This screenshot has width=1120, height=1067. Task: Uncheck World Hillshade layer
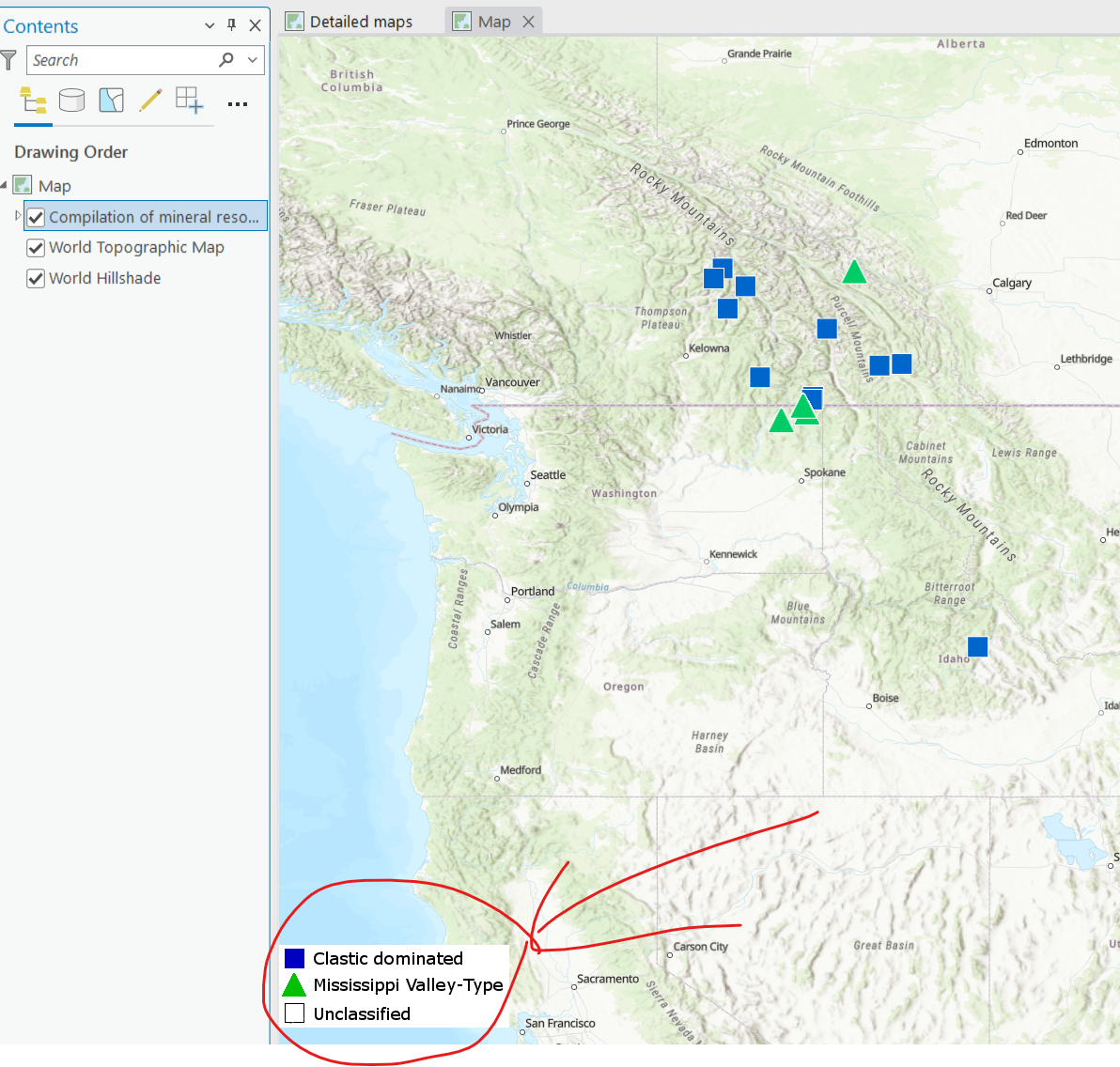[x=36, y=279]
